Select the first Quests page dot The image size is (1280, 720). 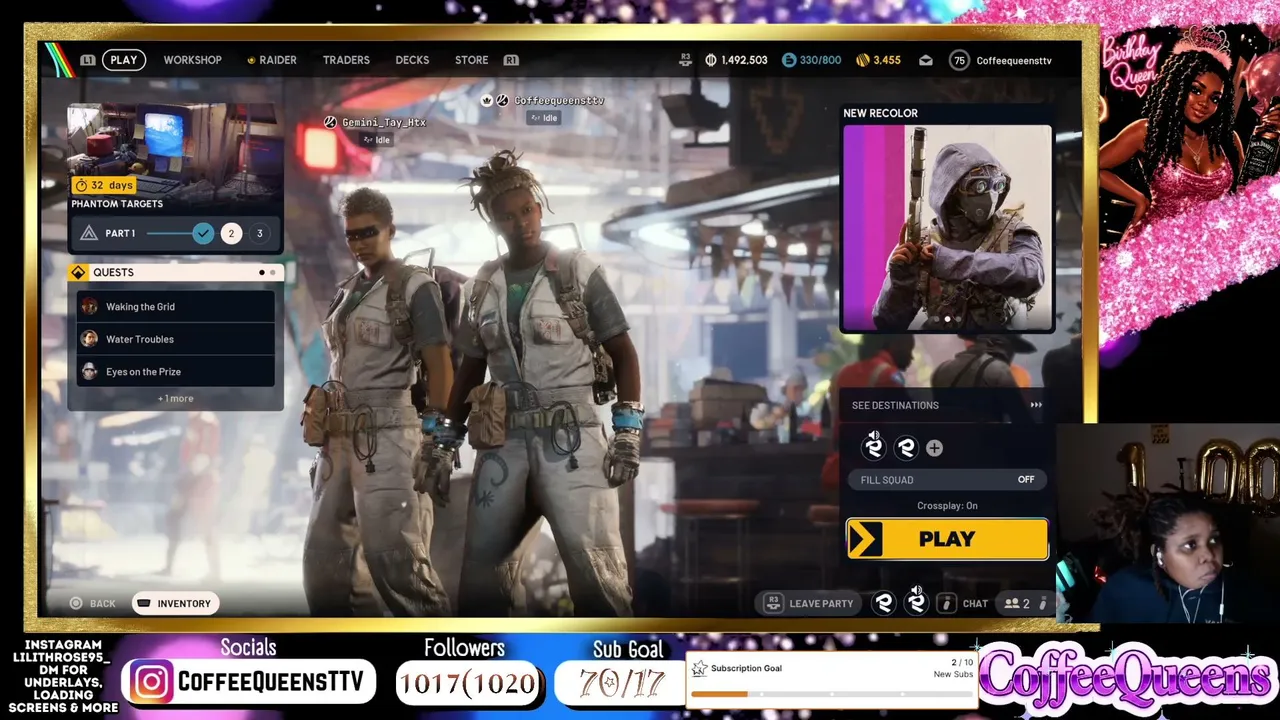pyautogui.click(x=262, y=272)
